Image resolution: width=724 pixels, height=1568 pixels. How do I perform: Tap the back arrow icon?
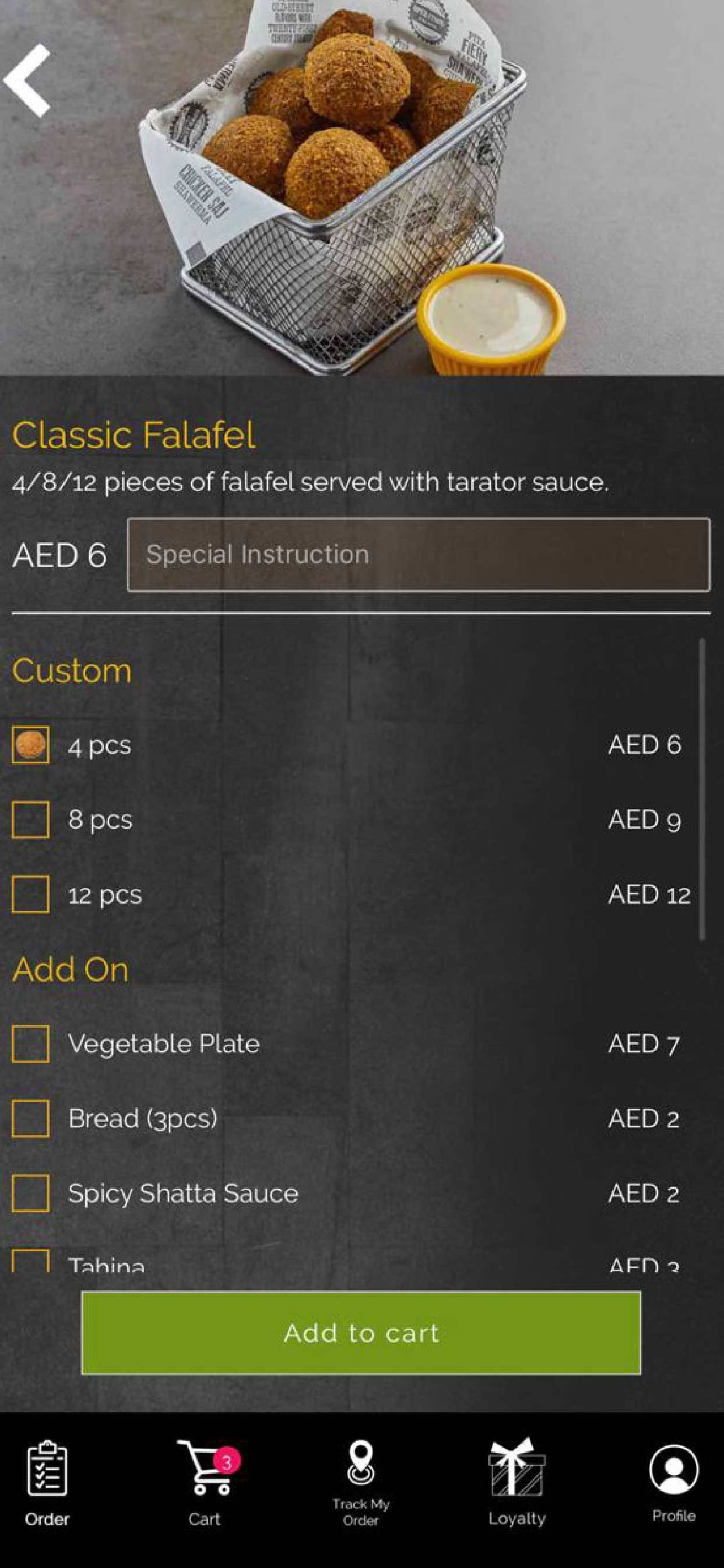(x=28, y=80)
